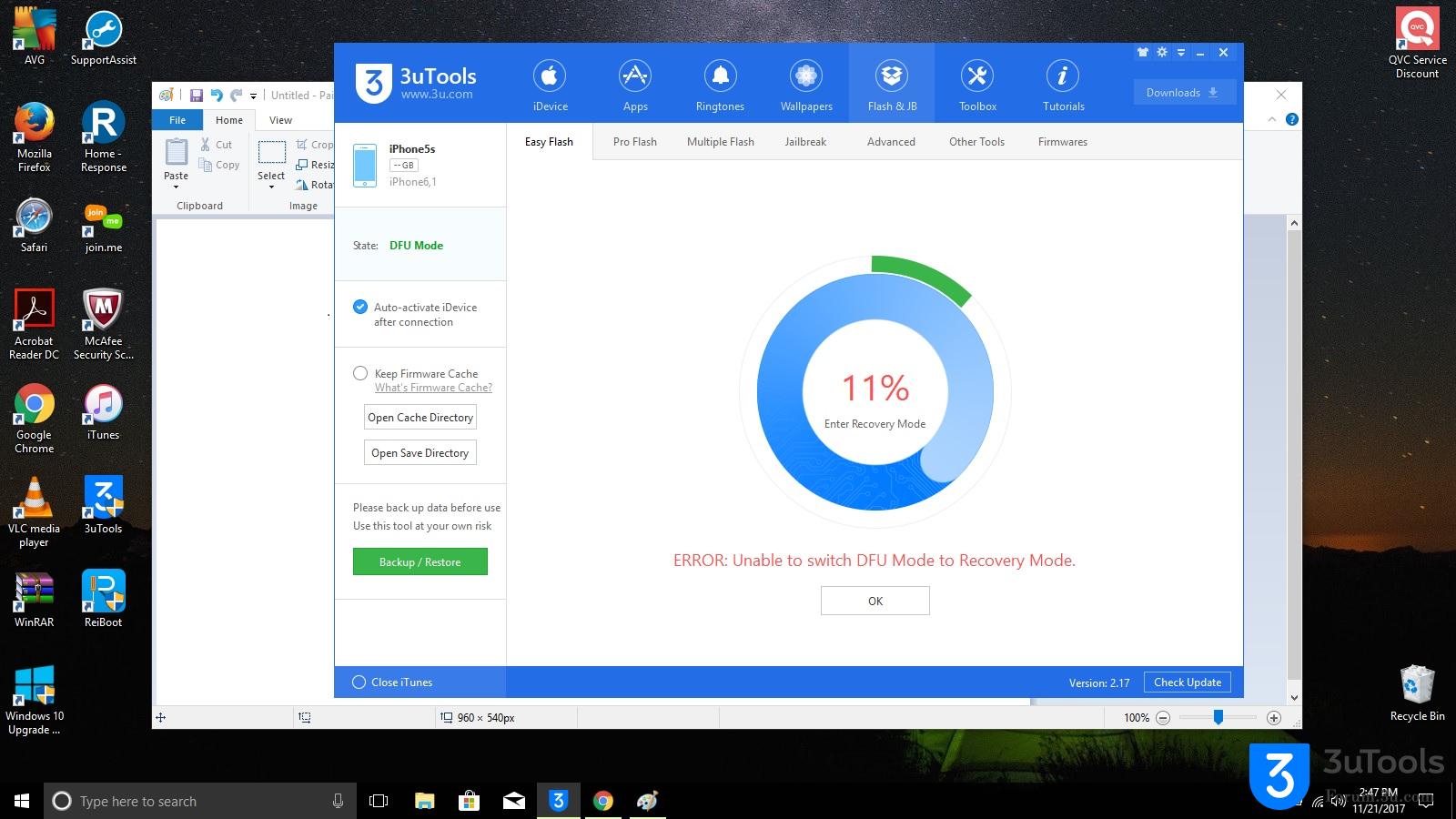Screen dimensions: 1456x819
Task: Click the iTunes desktop shortcut
Action: point(103,412)
